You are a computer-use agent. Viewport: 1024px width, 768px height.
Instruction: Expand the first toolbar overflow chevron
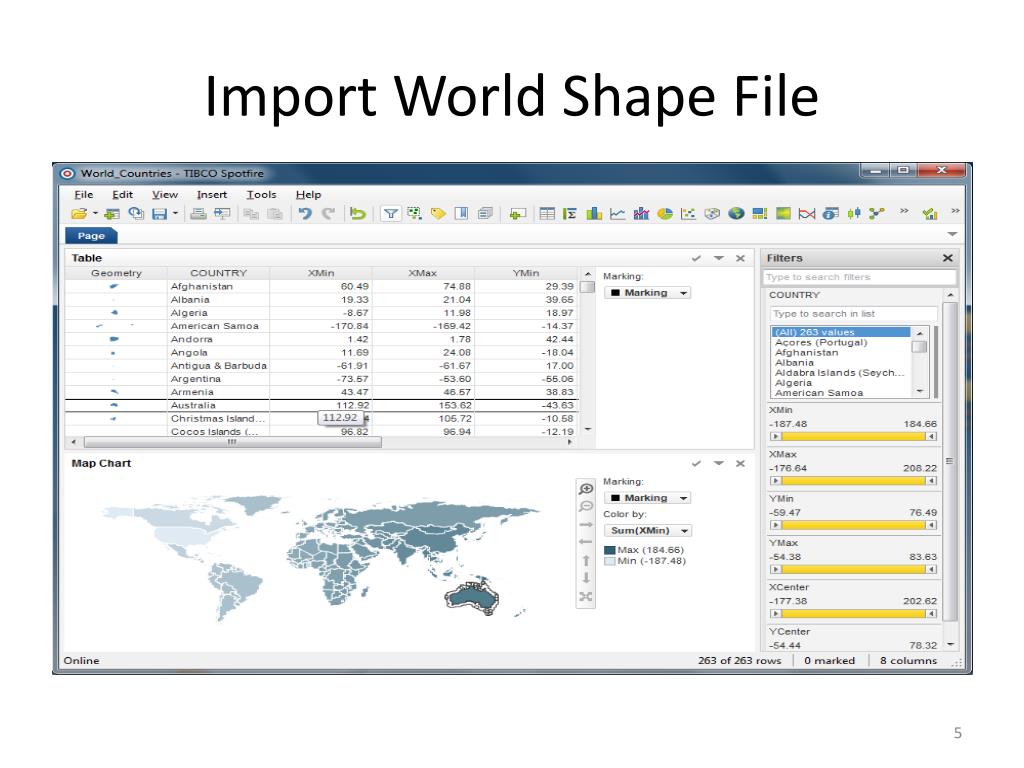[904, 211]
